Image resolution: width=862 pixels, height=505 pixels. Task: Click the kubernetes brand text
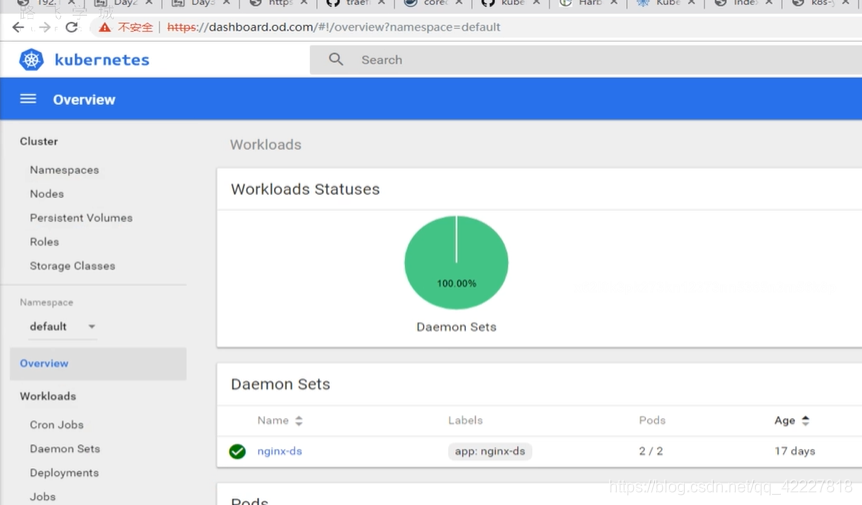102,59
